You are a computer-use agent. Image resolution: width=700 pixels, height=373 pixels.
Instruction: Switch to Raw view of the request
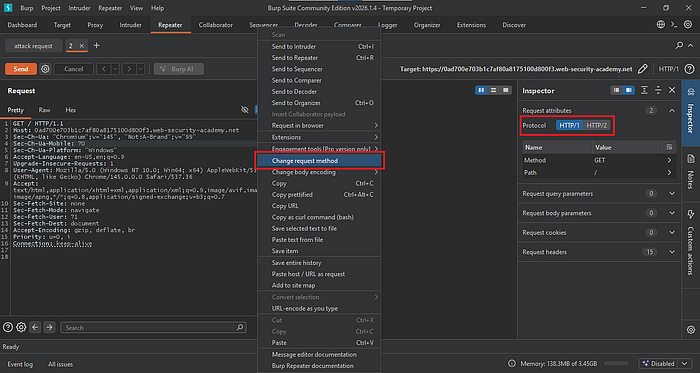coord(45,110)
